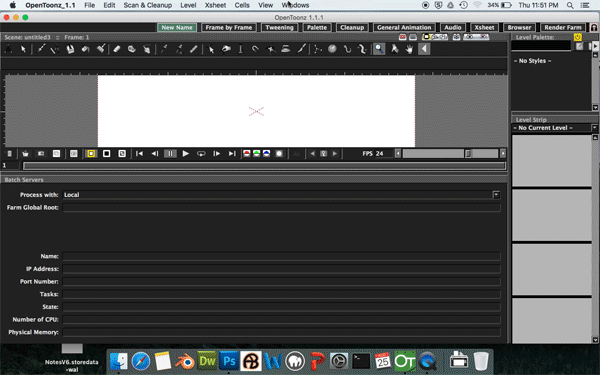
Task: Toggle loop playback
Action: click(201, 153)
